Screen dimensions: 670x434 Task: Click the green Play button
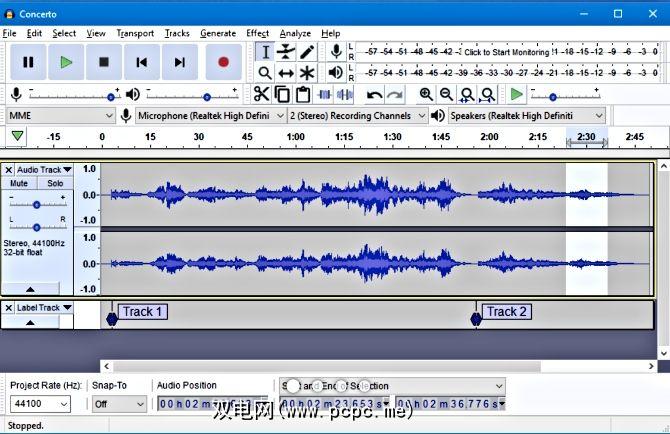tap(66, 62)
